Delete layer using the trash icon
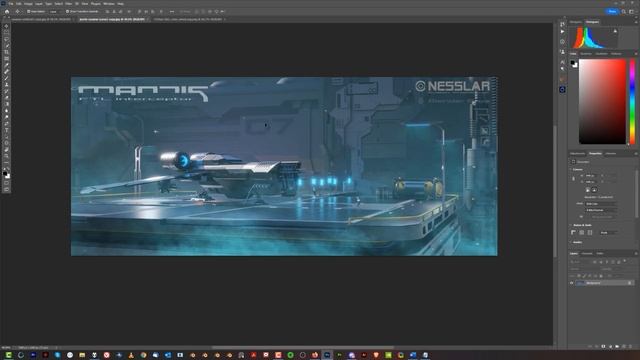Viewport: 640px width, 360px height. click(631, 347)
